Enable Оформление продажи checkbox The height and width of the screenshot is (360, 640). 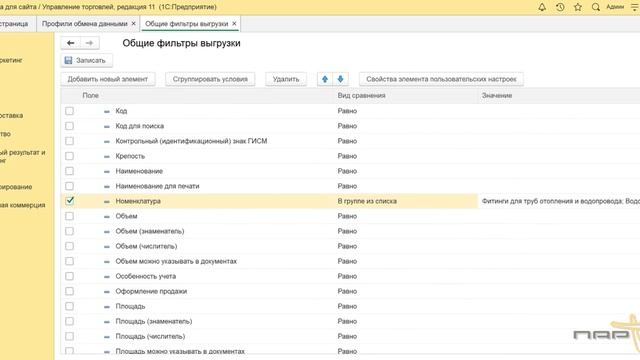69,291
